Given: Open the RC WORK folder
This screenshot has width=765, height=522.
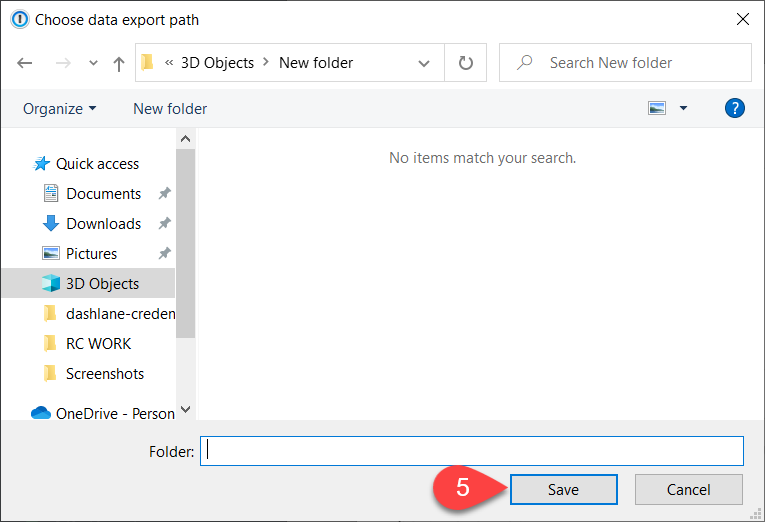Looking at the screenshot, I should (x=99, y=343).
